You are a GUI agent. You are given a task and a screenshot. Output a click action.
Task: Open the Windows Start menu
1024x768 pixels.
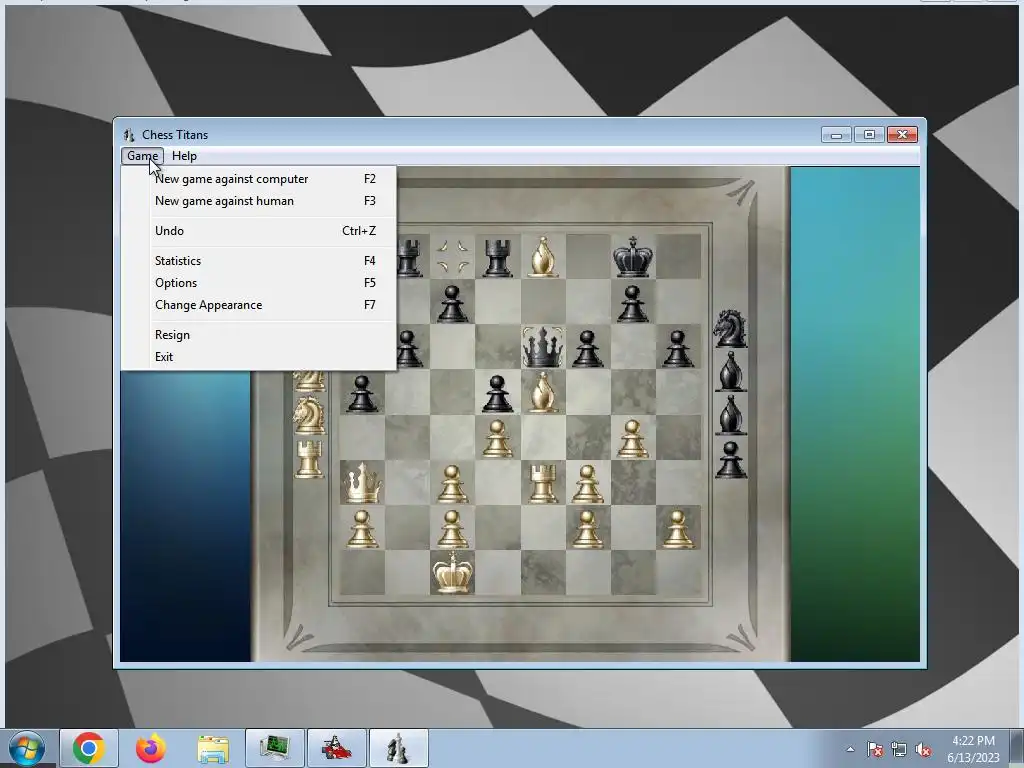click(27, 748)
